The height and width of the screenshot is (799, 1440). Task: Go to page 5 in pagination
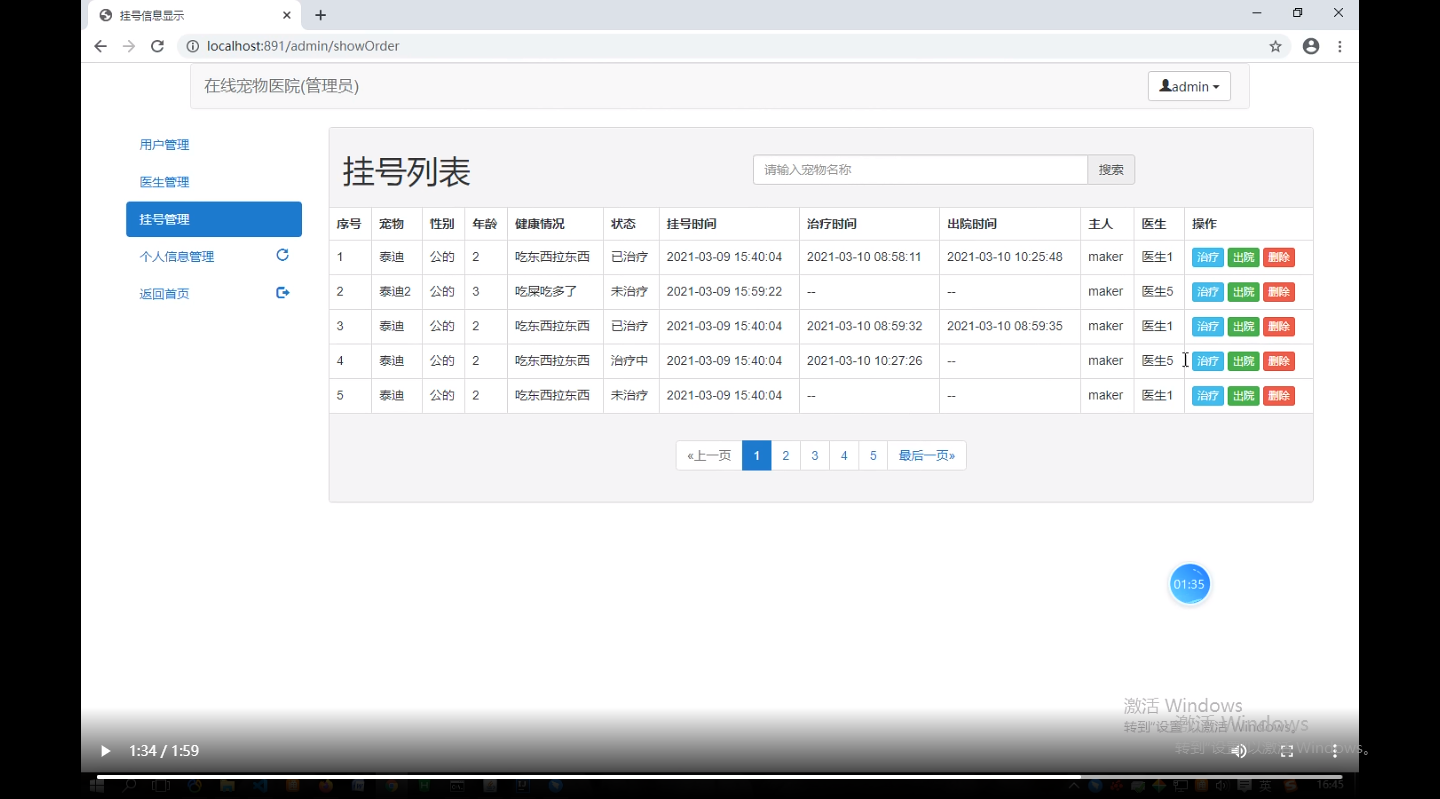[873, 455]
